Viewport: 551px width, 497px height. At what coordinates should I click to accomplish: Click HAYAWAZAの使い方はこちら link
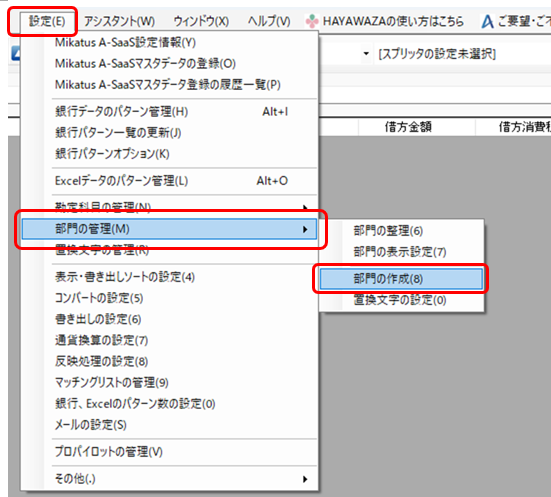click(393, 21)
